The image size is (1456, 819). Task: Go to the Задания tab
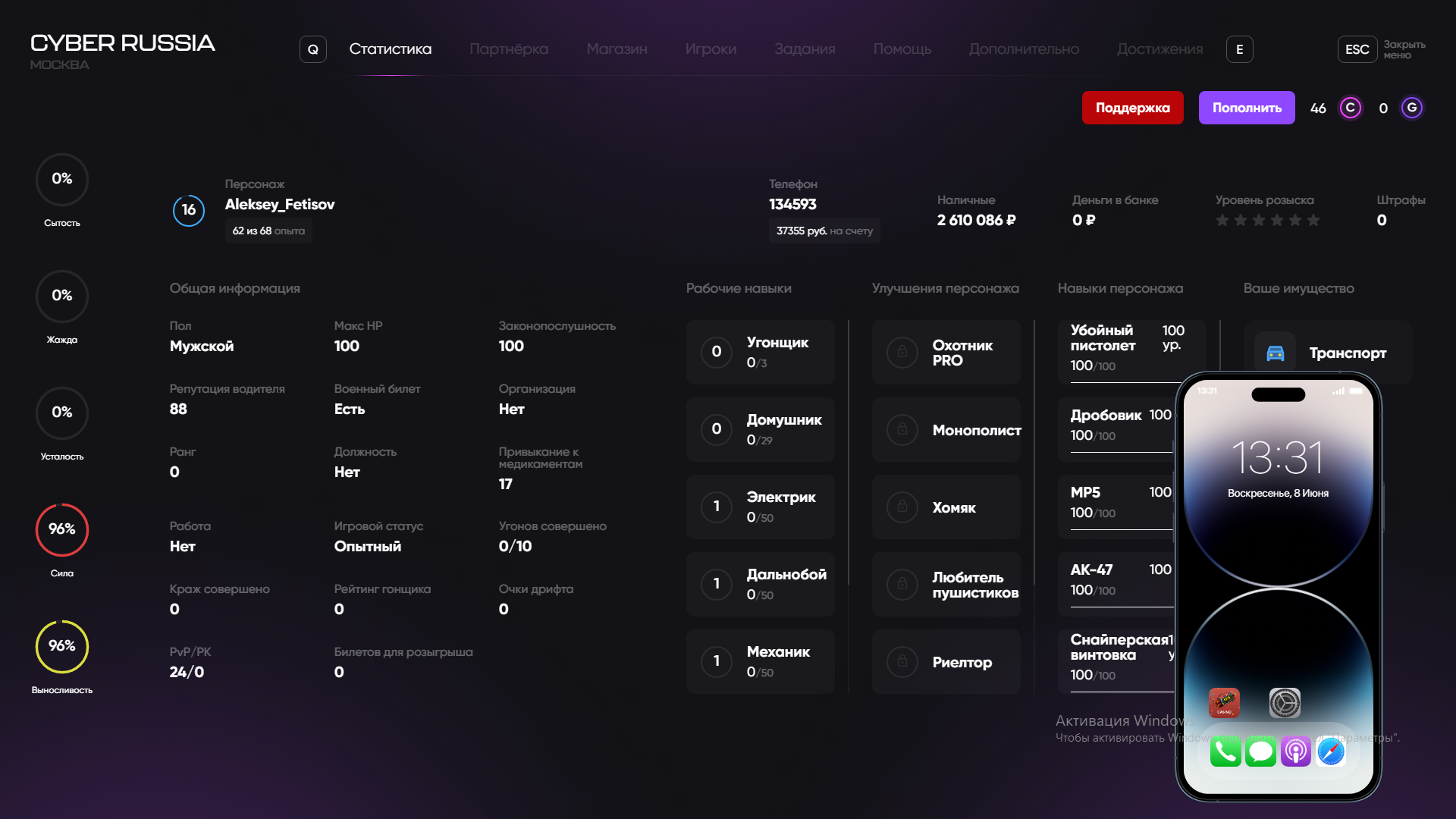pyautogui.click(x=805, y=49)
